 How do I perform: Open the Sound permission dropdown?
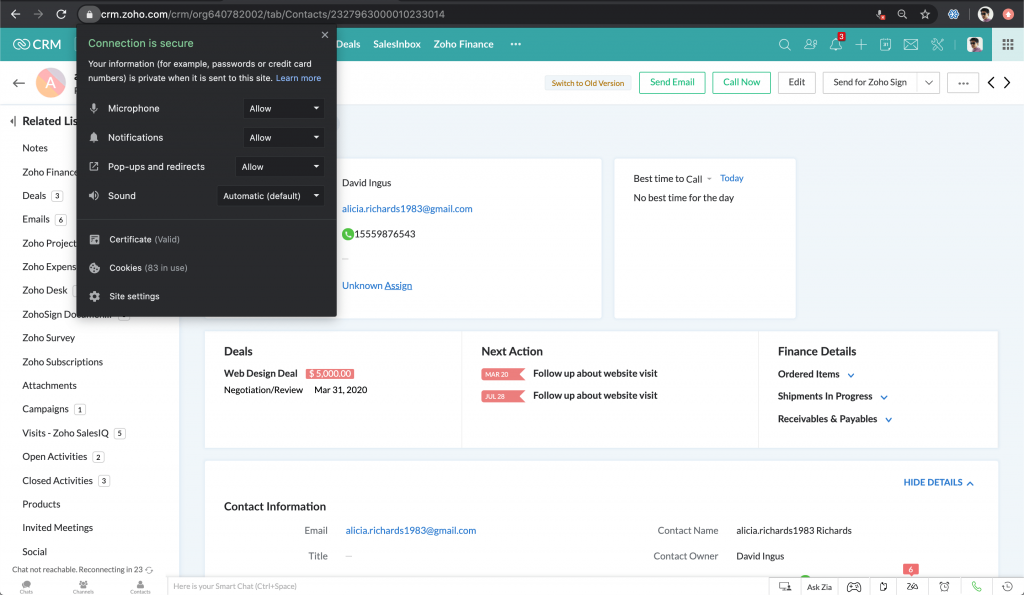(x=271, y=196)
